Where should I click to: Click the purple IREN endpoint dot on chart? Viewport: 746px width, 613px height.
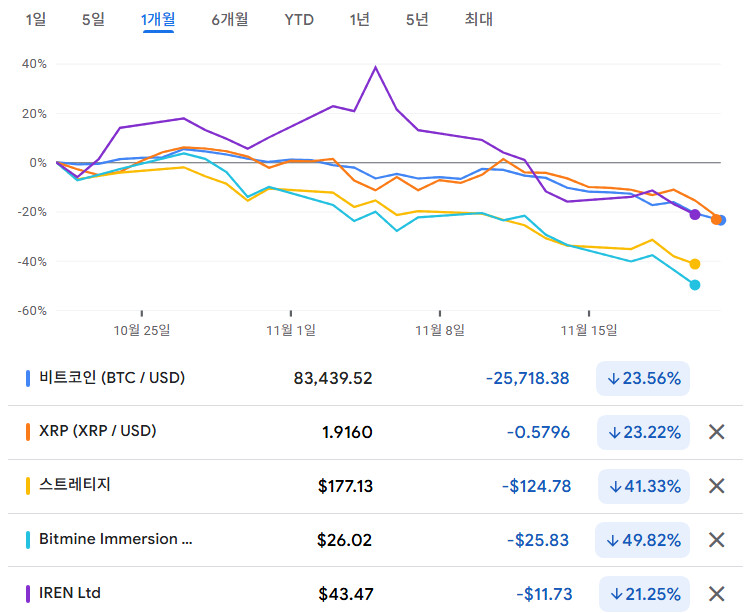coord(695,214)
